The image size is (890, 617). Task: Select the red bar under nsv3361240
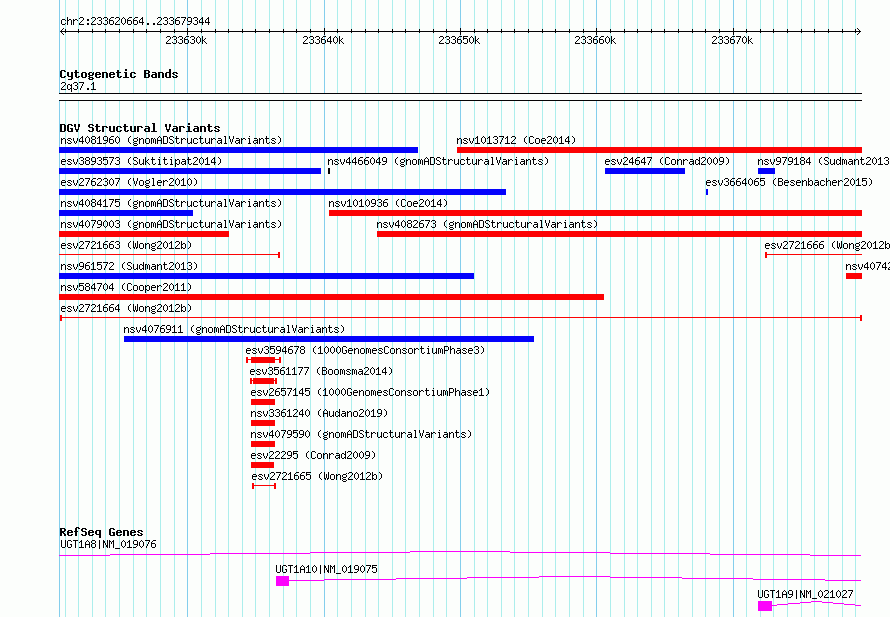click(263, 423)
